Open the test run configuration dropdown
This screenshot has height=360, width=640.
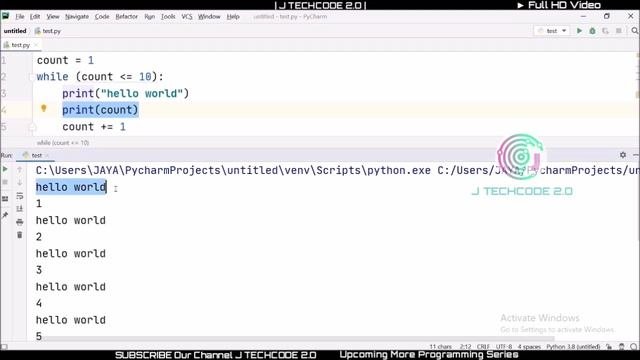tap(552, 31)
